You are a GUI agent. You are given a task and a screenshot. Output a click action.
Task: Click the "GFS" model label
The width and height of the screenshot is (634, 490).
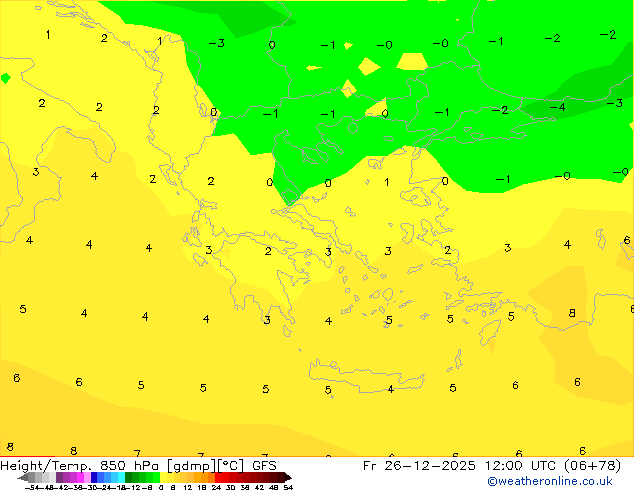(x=264, y=466)
